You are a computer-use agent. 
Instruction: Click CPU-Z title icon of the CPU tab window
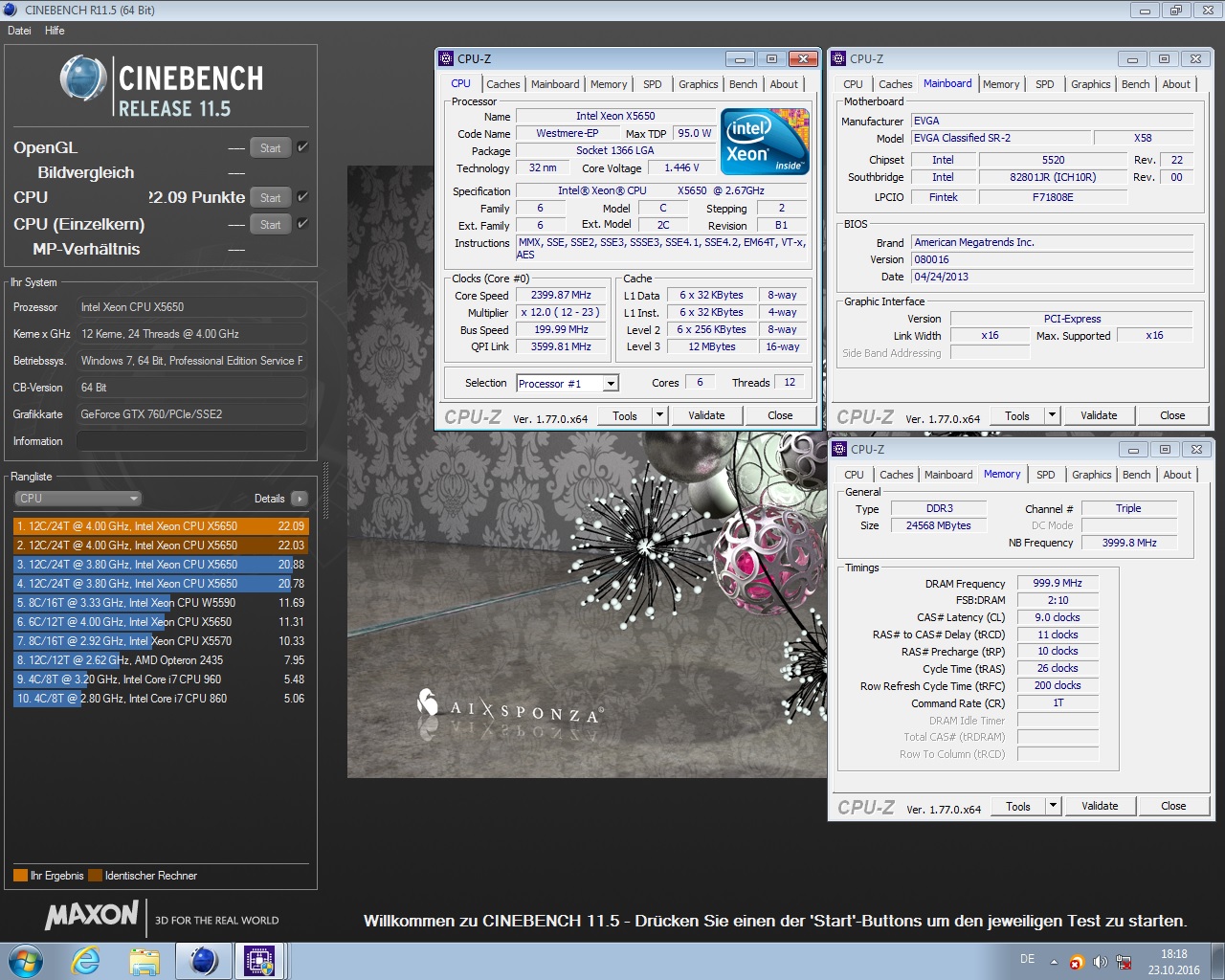click(446, 58)
